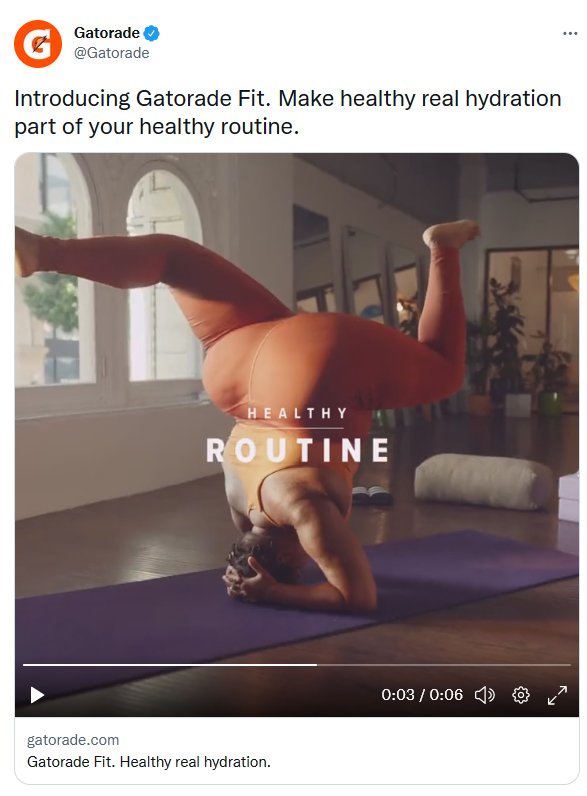Click the ROUTINE overlay text on video
Viewport: 587px width, 796px height.
point(298,450)
